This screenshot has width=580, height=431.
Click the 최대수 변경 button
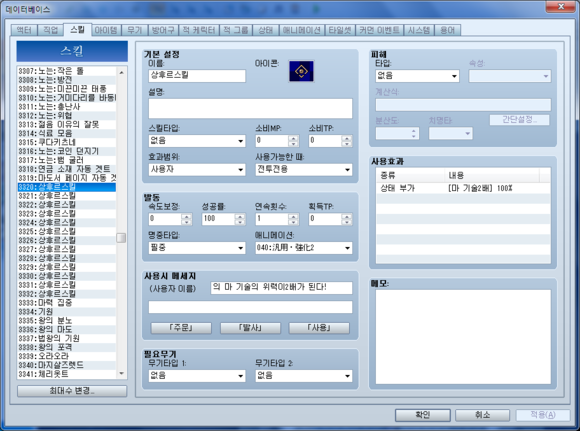[72, 391]
